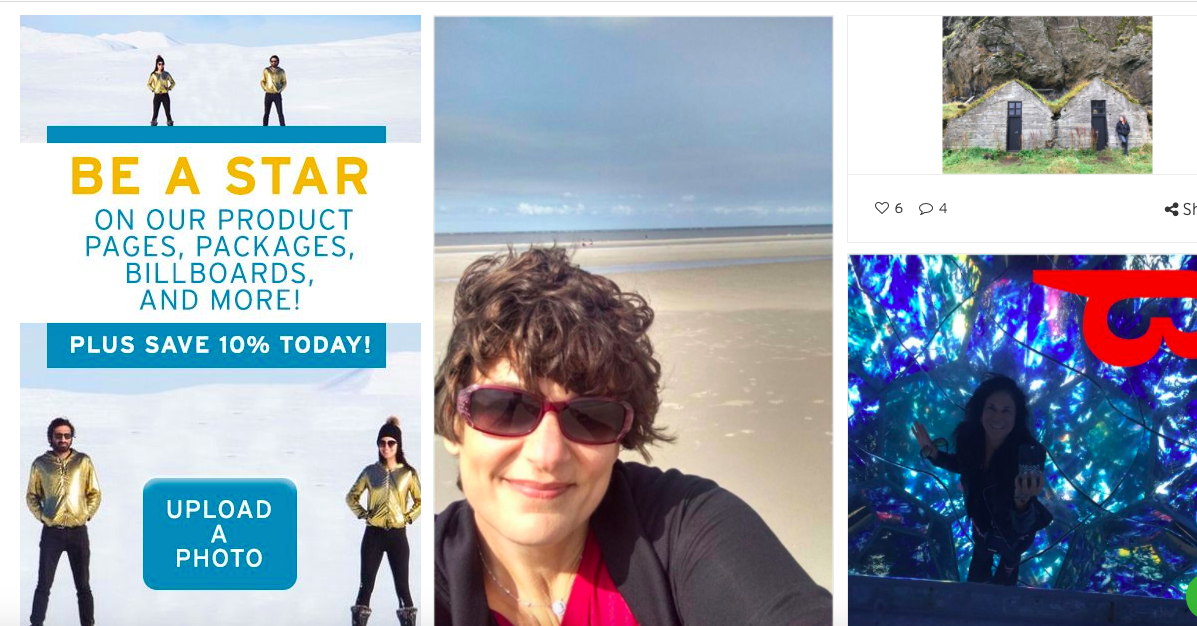1197x626 pixels.
Task: Like the turf houses photo with heart icon
Action: click(882, 208)
